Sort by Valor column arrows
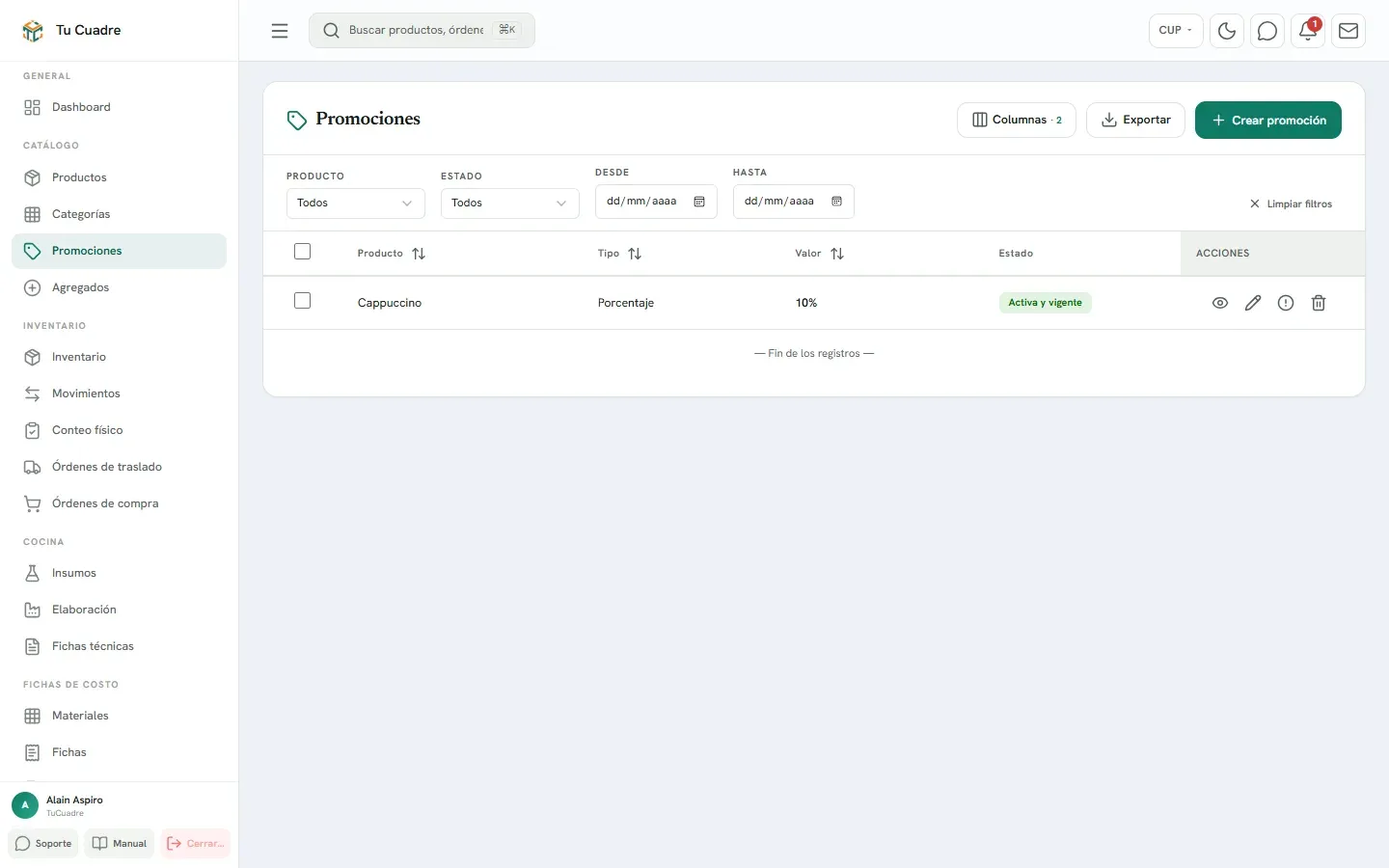 837,254
